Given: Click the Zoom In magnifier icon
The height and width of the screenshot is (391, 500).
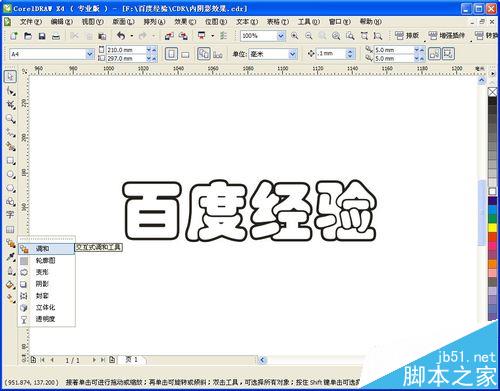Looking at the screenshot, I should (295, 36).
